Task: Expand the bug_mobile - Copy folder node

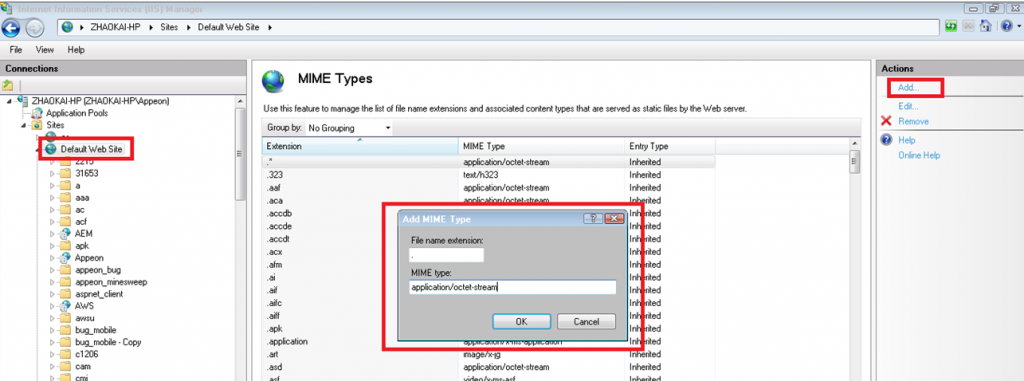Action: pyautogui.click(x=52, y=342)
